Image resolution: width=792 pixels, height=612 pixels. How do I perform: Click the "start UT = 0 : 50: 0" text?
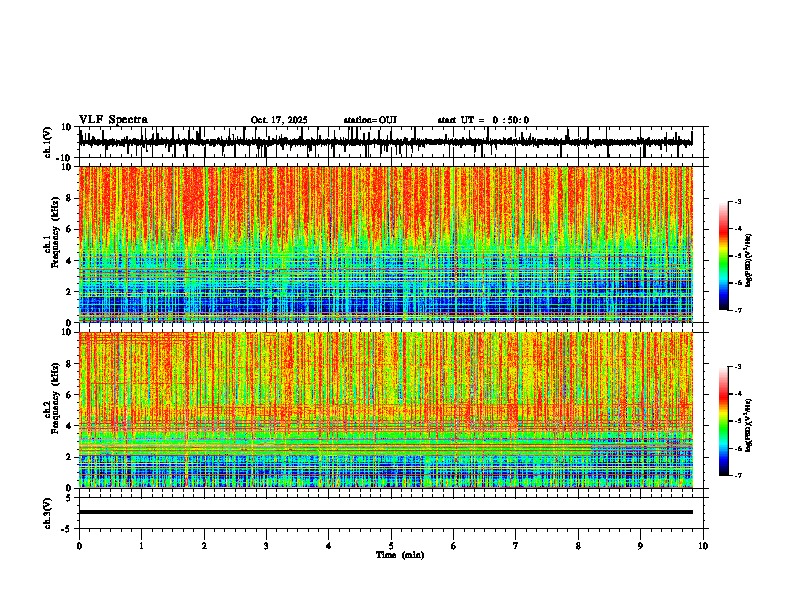483,120
